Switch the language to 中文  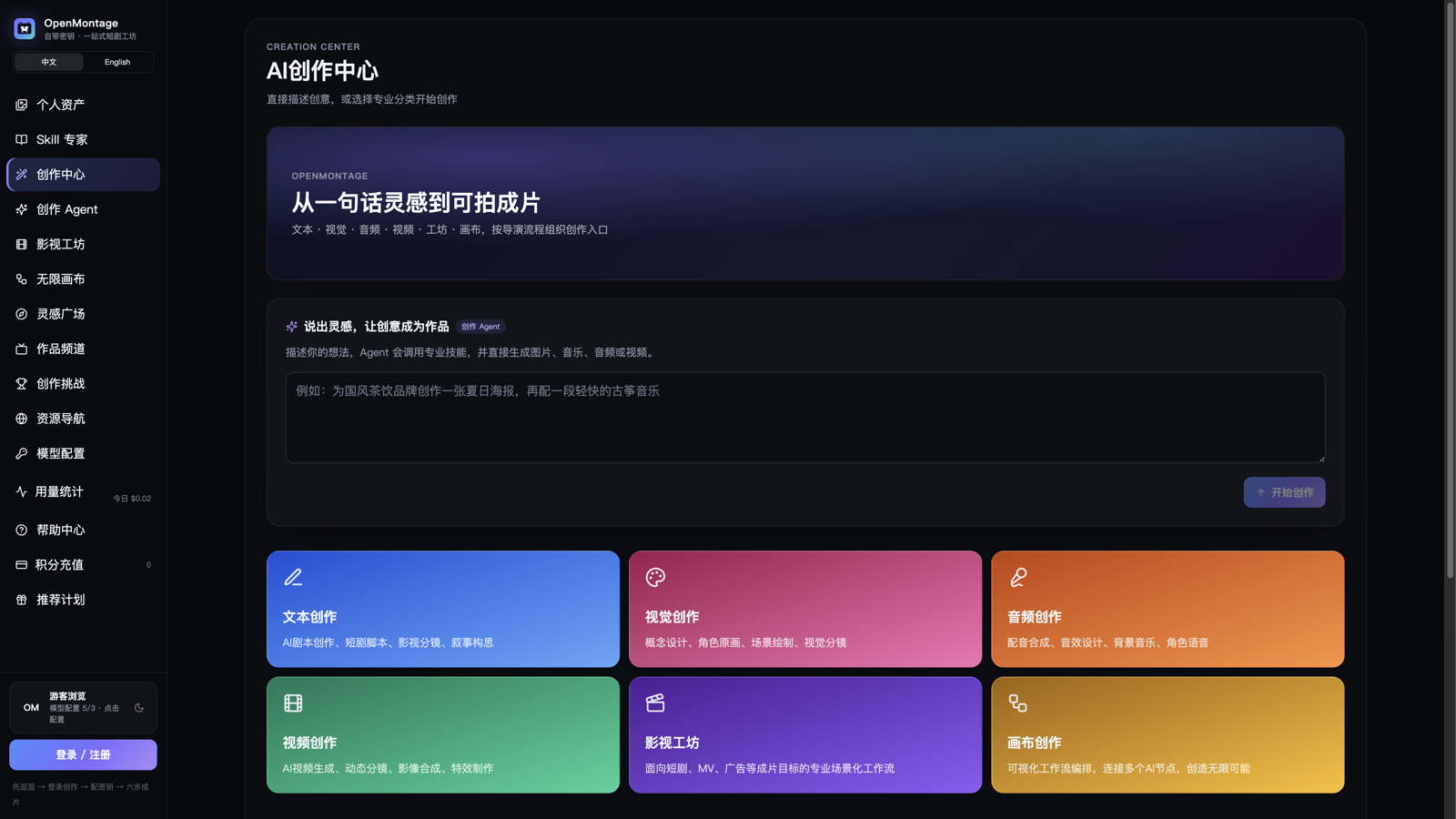point(49,62)
